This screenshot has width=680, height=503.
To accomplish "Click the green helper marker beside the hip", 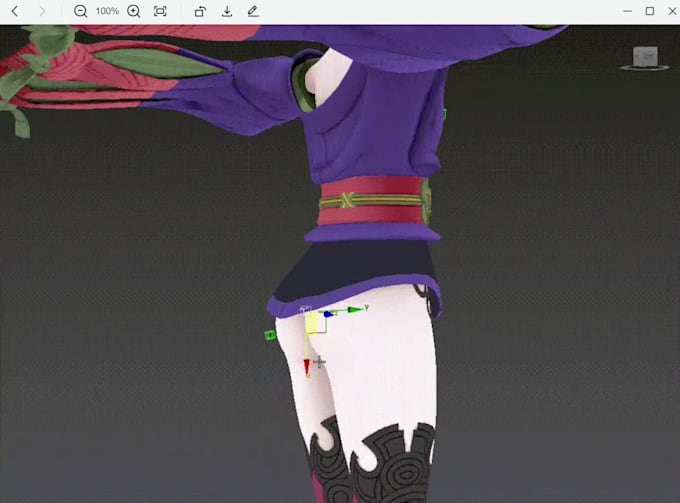I will [270, 335].
